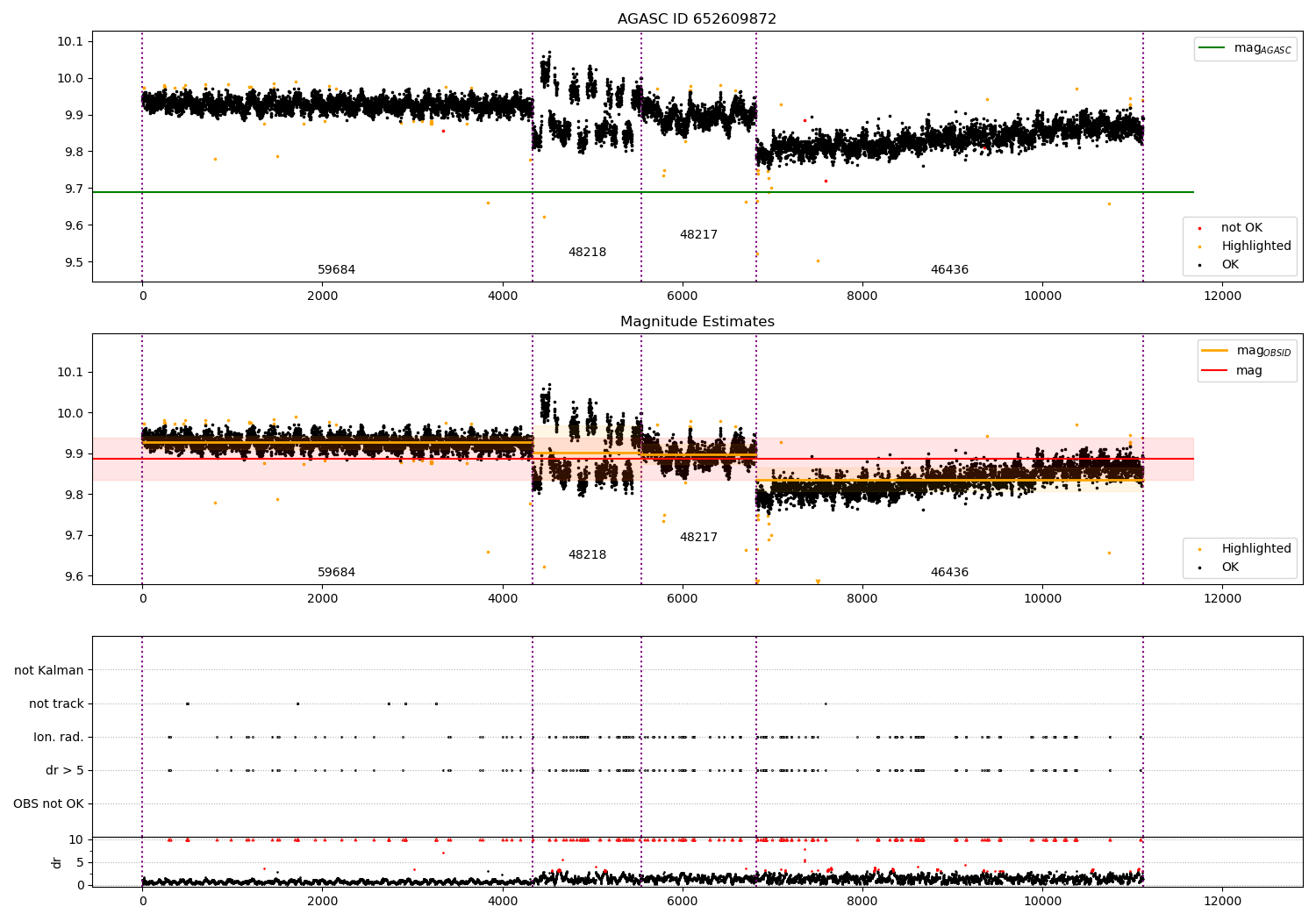Click x-tick 0 under the top plot
Screen dimensions: 1316x921
click(x=142, y=296)
